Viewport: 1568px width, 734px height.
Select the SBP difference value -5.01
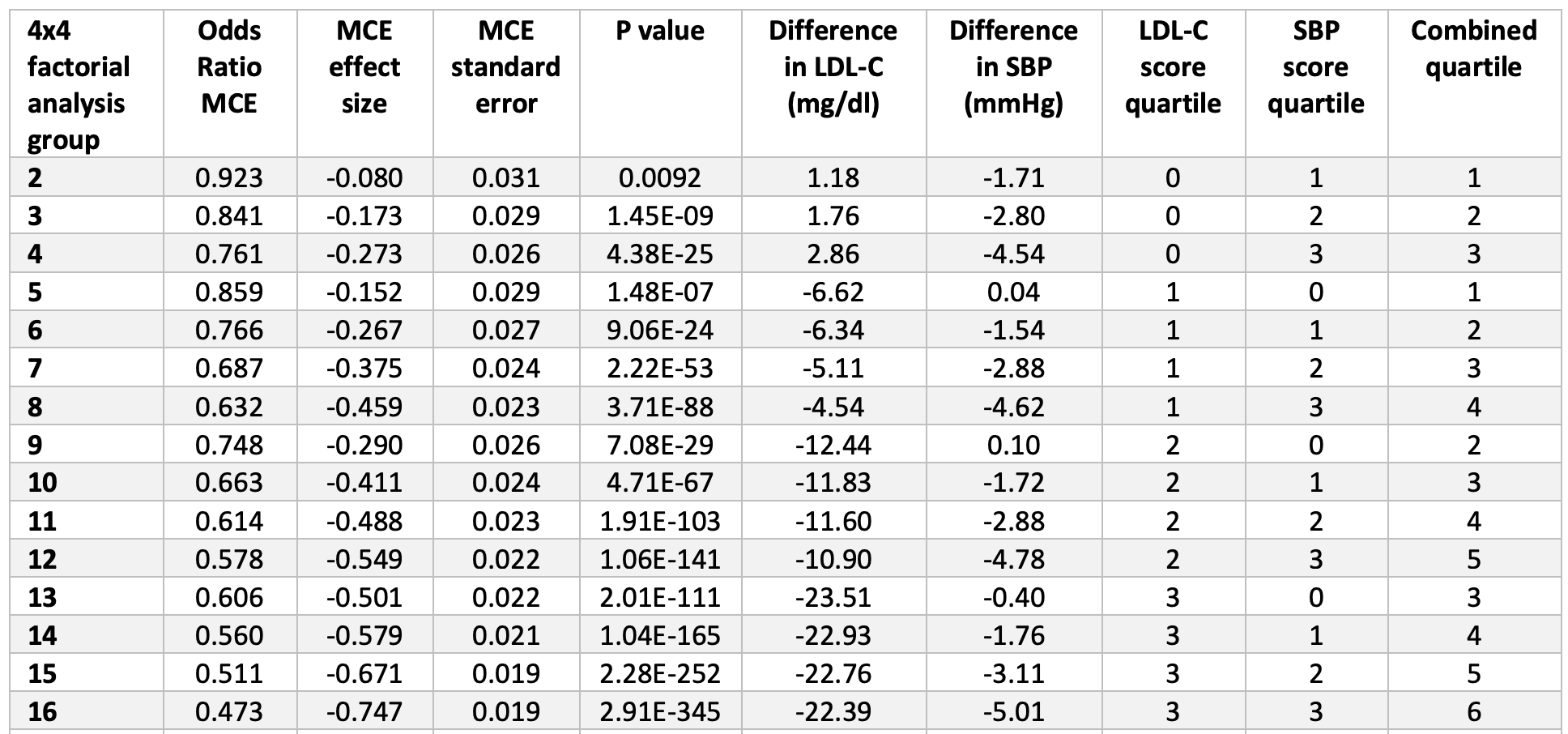tap(1013, 711)
